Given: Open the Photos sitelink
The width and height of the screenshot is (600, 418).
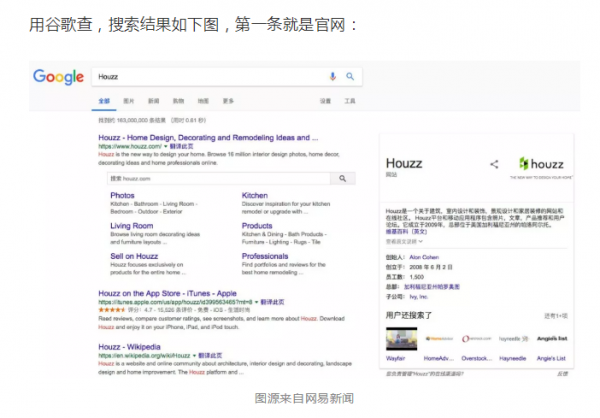Looking at the screenshot, I should click(x=122, y=195).
